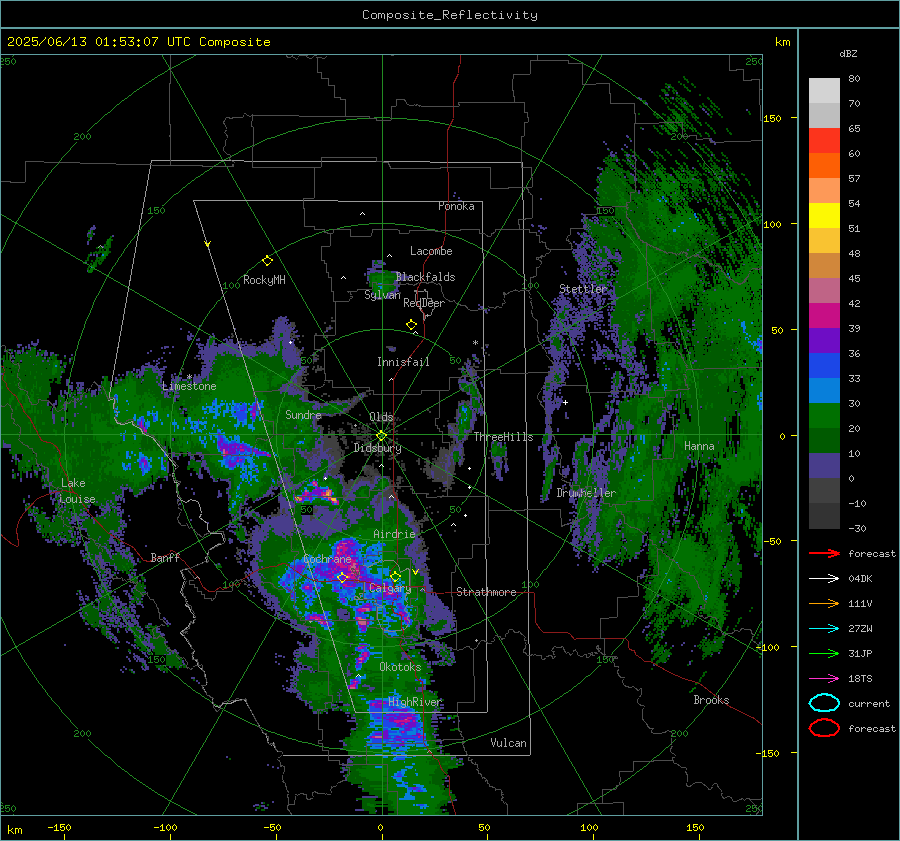Image resolution: width=900 pixels, height=841 pixels.
Task: Click the 'Limestone' label
Action: (189, 386)
